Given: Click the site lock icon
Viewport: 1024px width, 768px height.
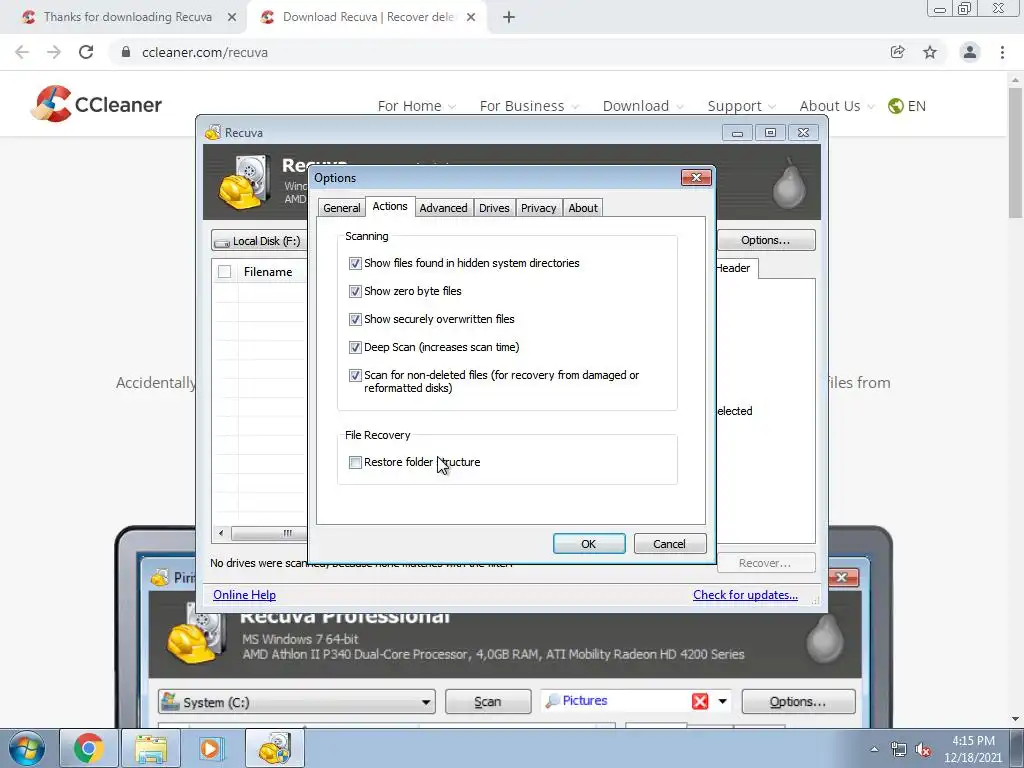Looking at the screenshot, I should [126, 52].
